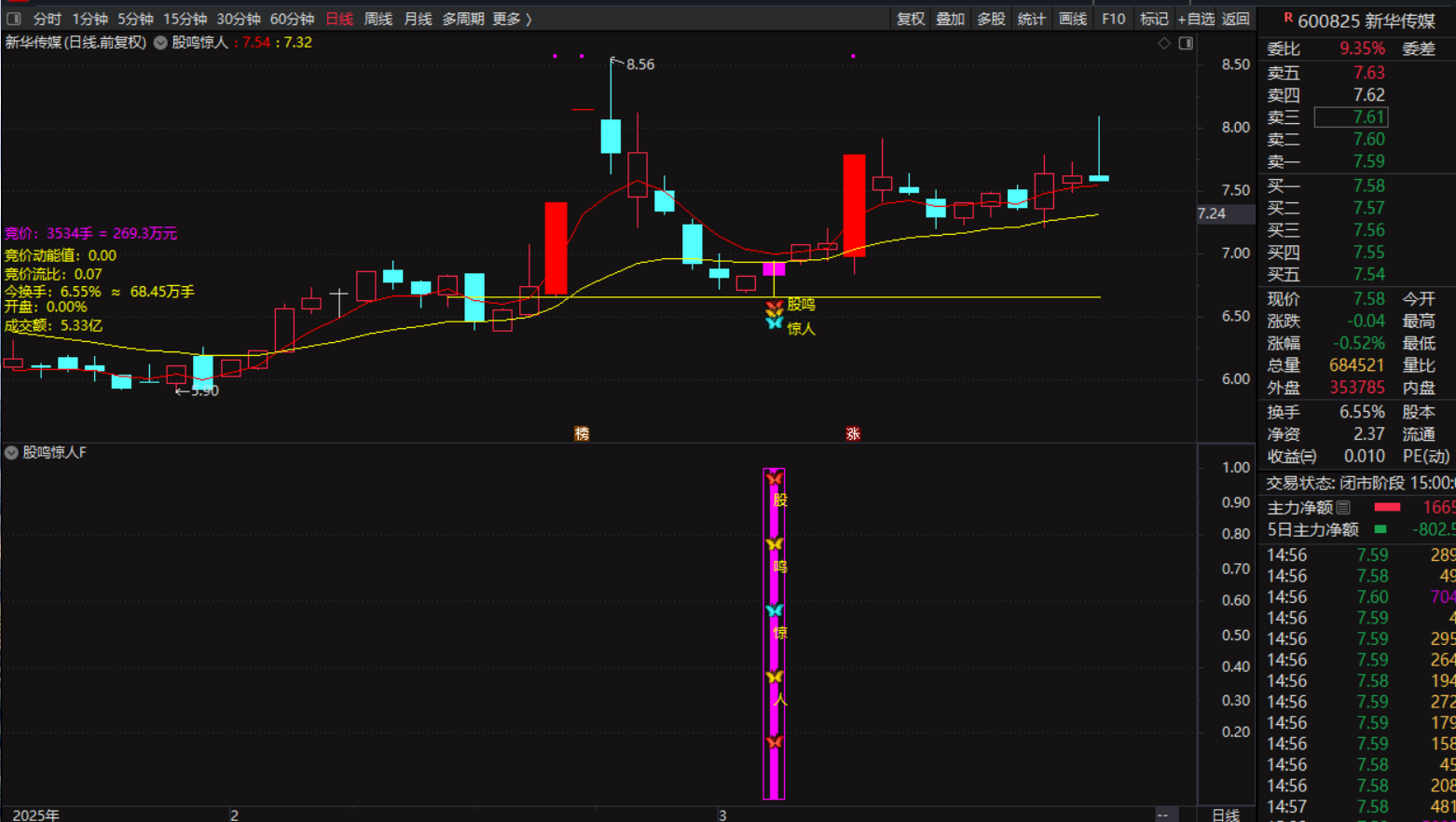
Task: Add stock via +自选 button
Action: point(1196,19)
